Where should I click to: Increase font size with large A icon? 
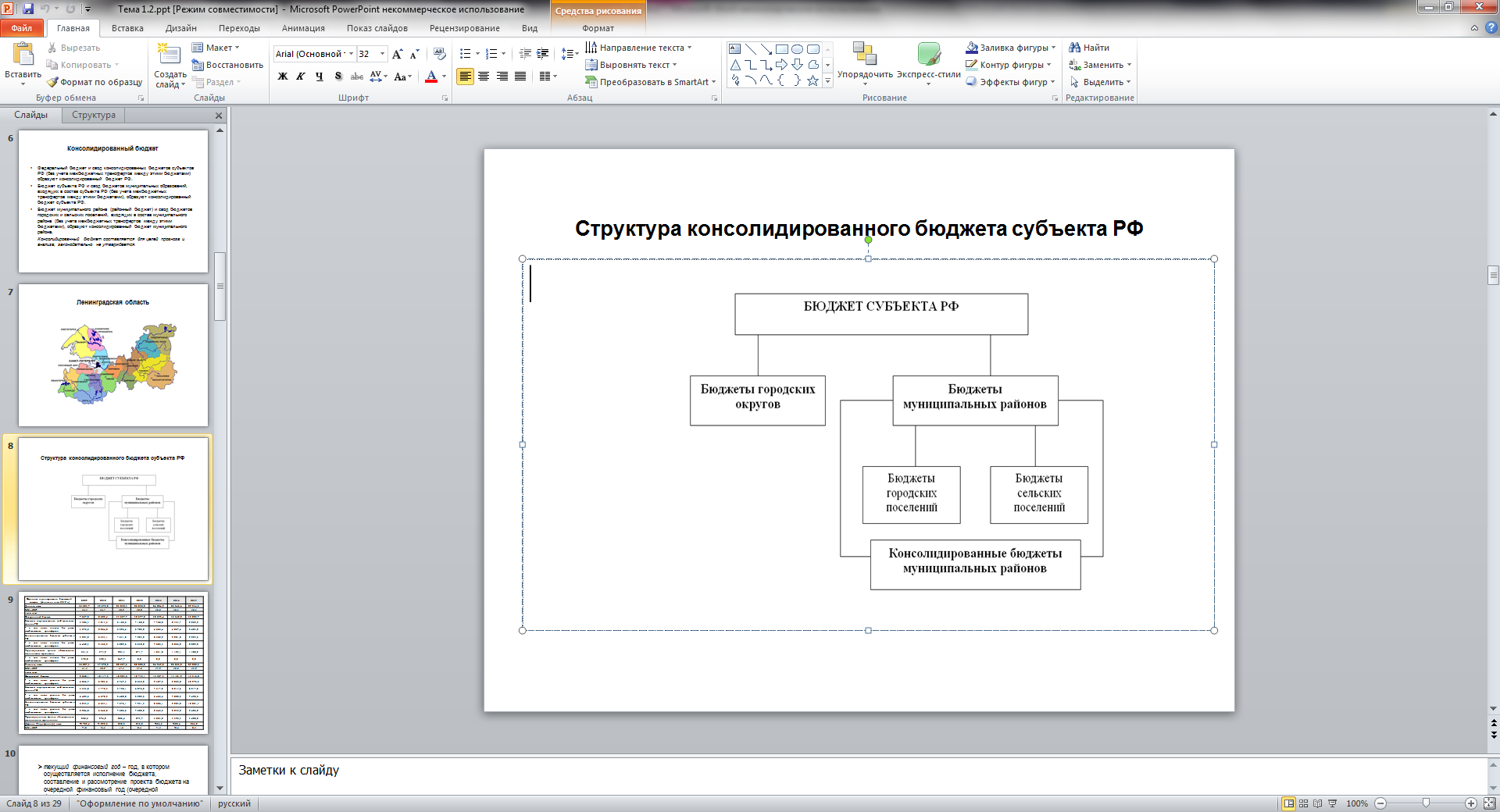[398, 54]
